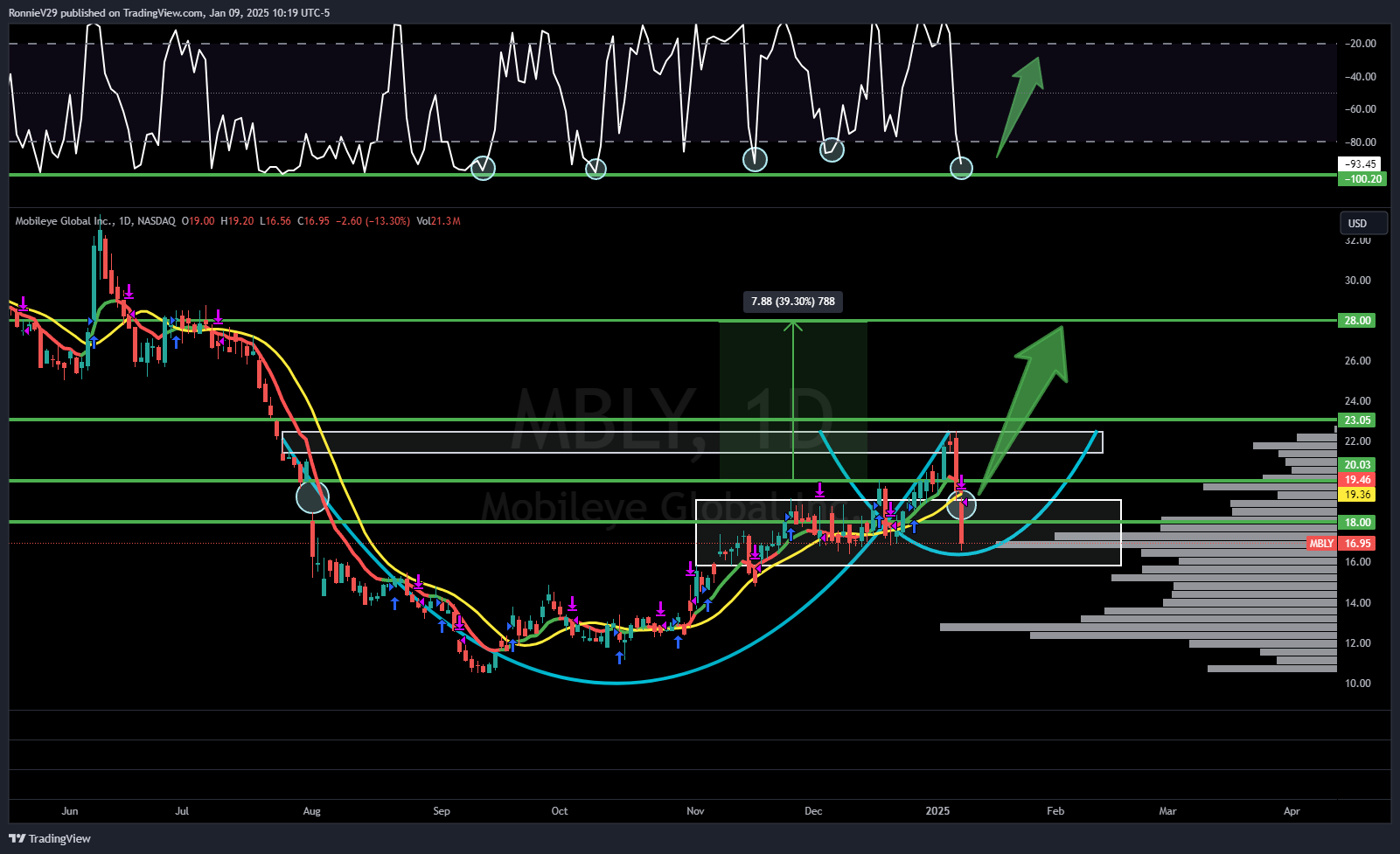Image resolution: width=1400 pixels, height=854 pixels.
Task: Click the RonnieV29 author name in header
Action: tap(32, 13)
